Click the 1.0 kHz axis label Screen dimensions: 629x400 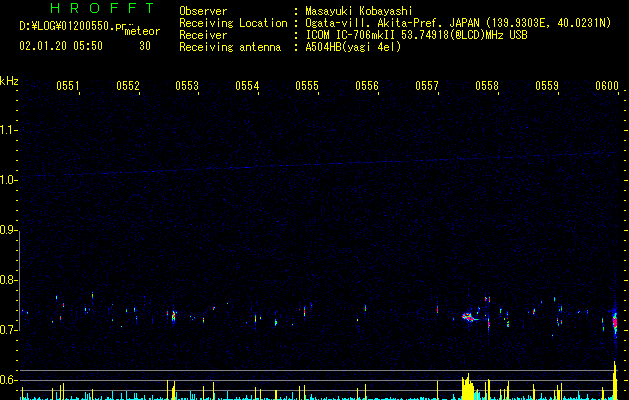[9, 180]
